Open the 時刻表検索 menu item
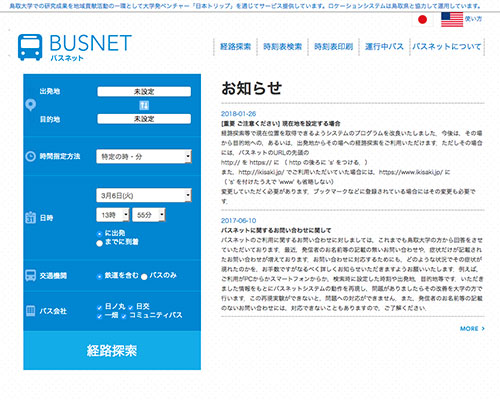This screenshot has width=500, height=400. tap(282, 47)
